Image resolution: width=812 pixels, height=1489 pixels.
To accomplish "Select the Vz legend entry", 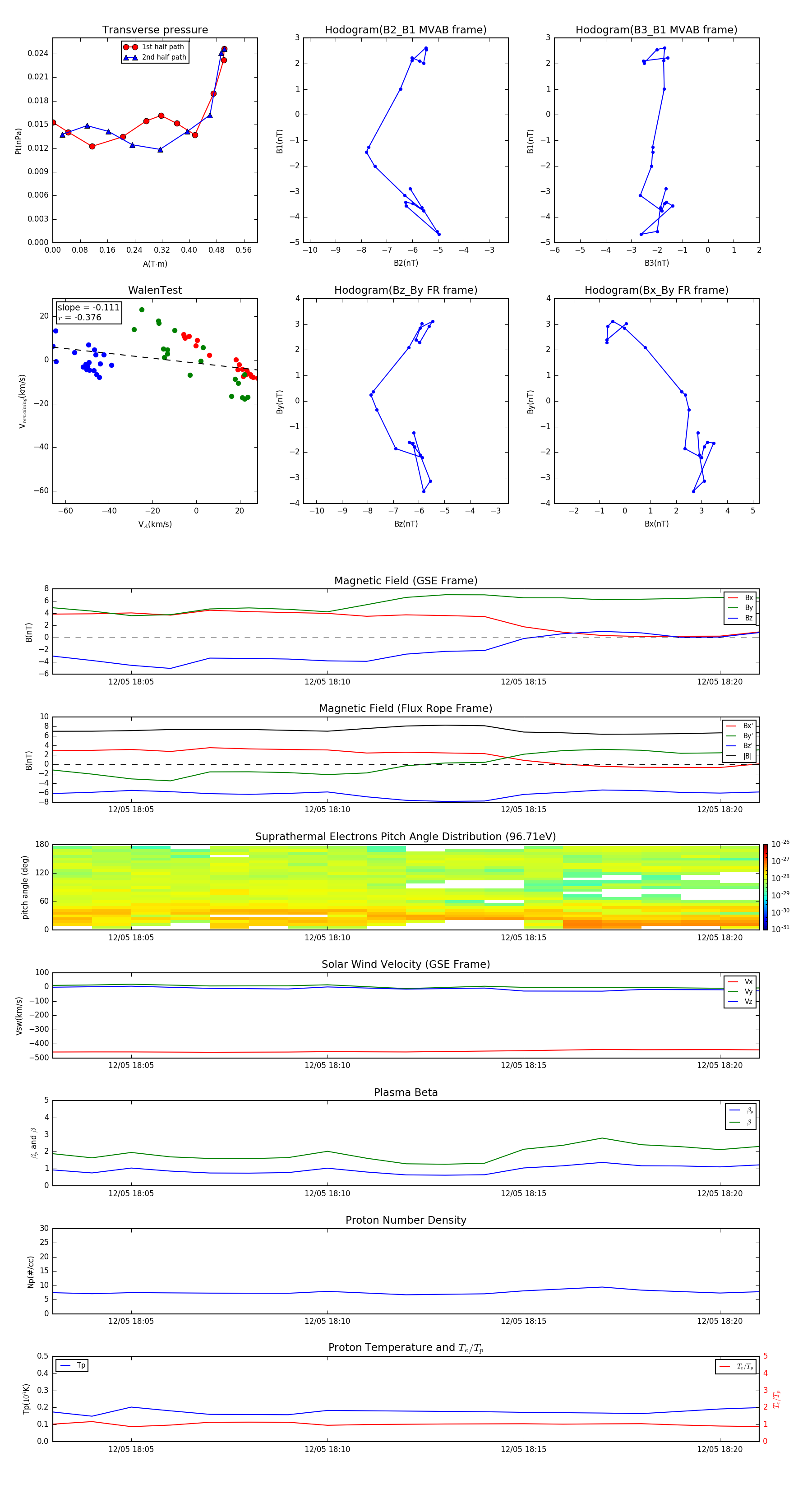I will click(x=741, y=1002).
